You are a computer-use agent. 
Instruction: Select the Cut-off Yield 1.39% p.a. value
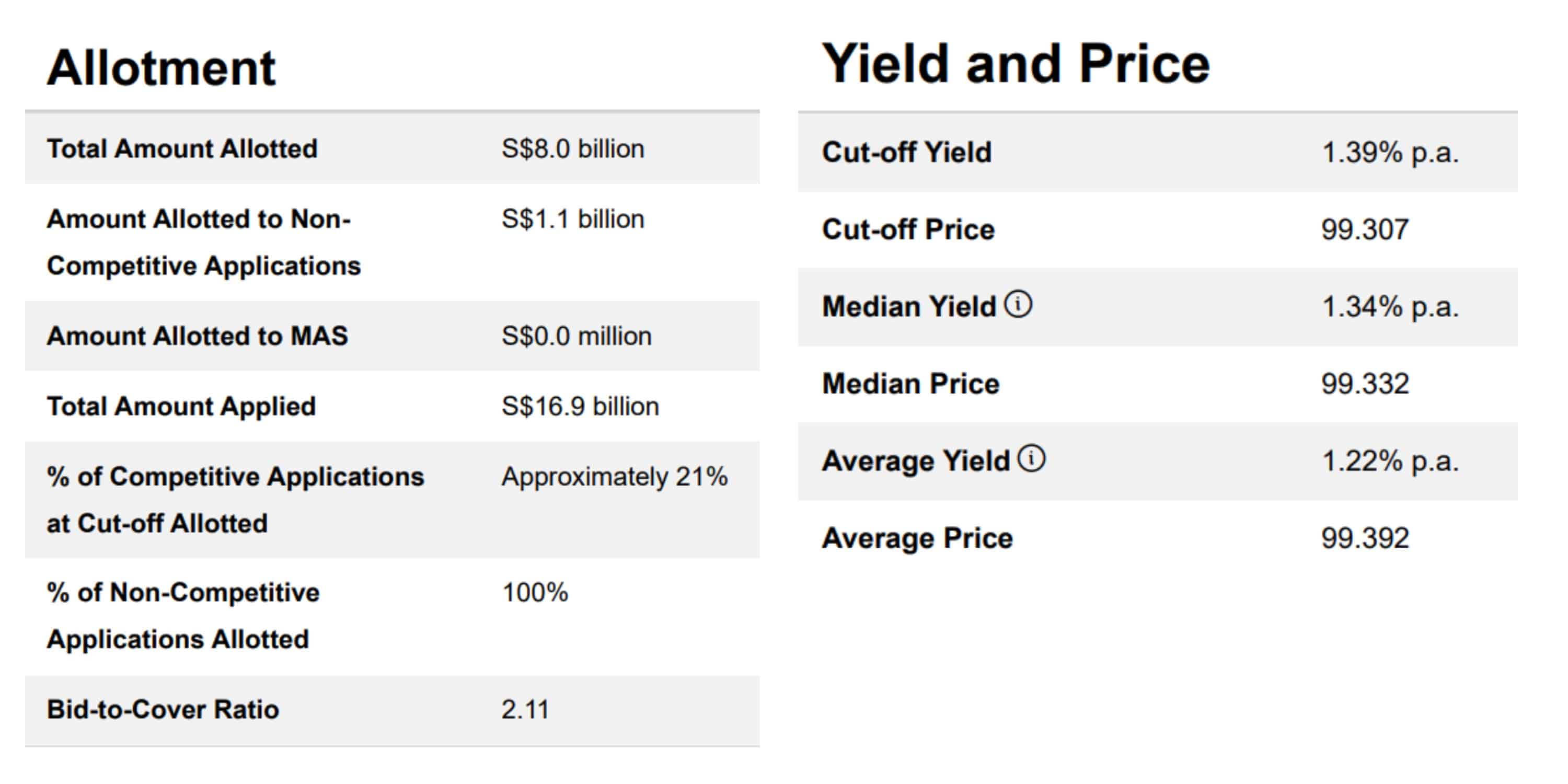point(1390,152)
